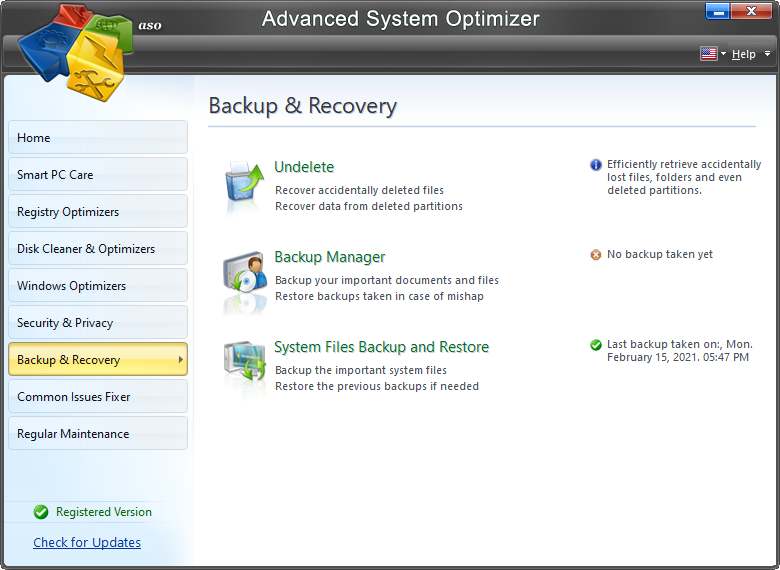Select Registry Optimizers in sidebar
The height and width of the screenshot is (570, 780).
[98, 211]
